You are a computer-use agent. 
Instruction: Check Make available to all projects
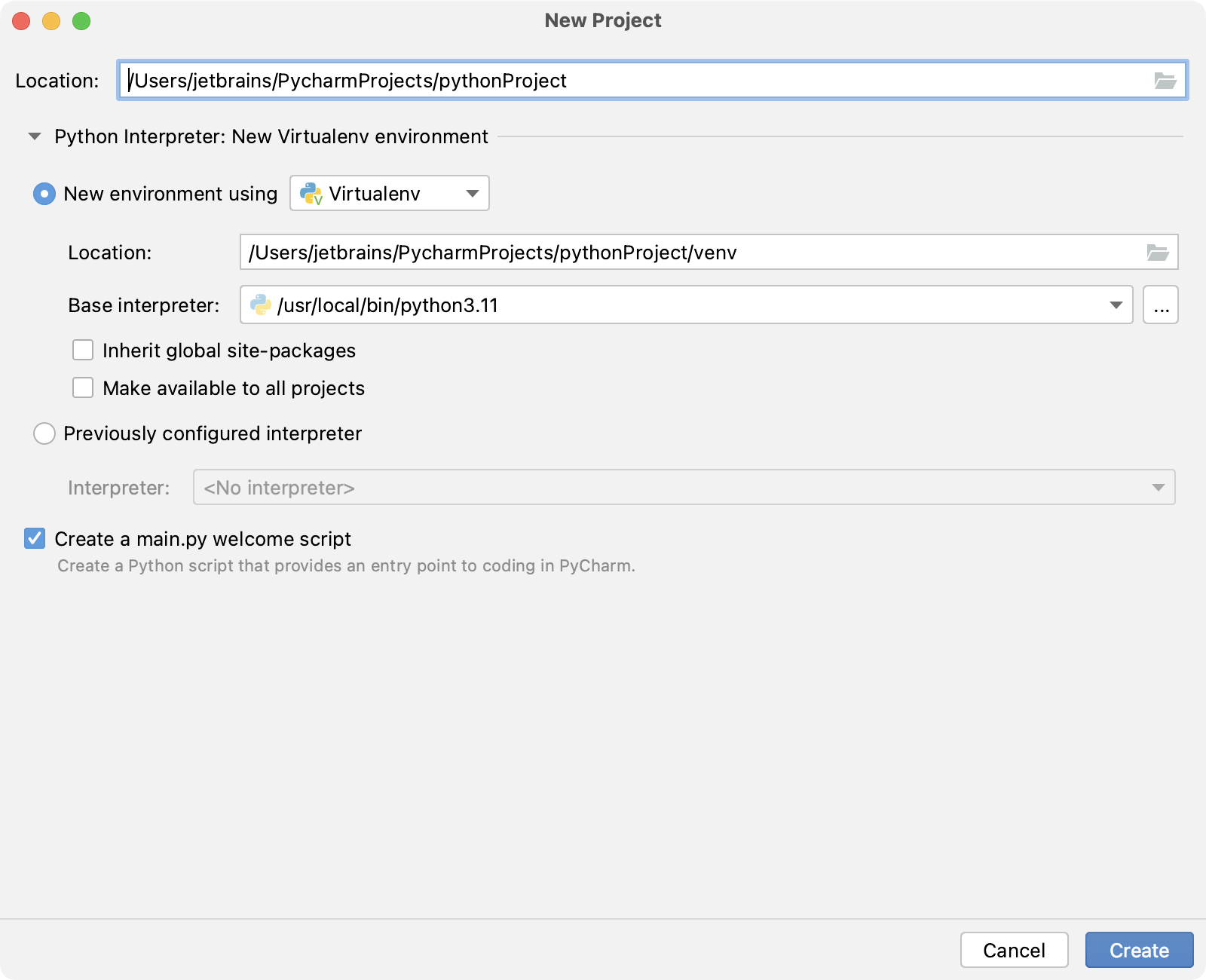click(82, 387)
